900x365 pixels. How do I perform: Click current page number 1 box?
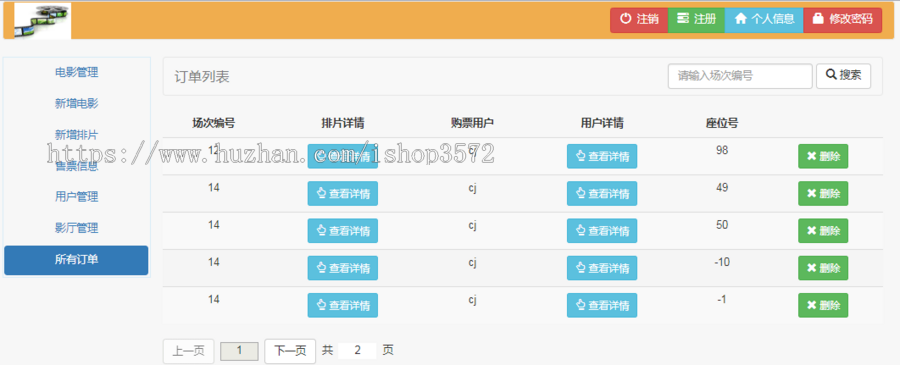(239, 351)
